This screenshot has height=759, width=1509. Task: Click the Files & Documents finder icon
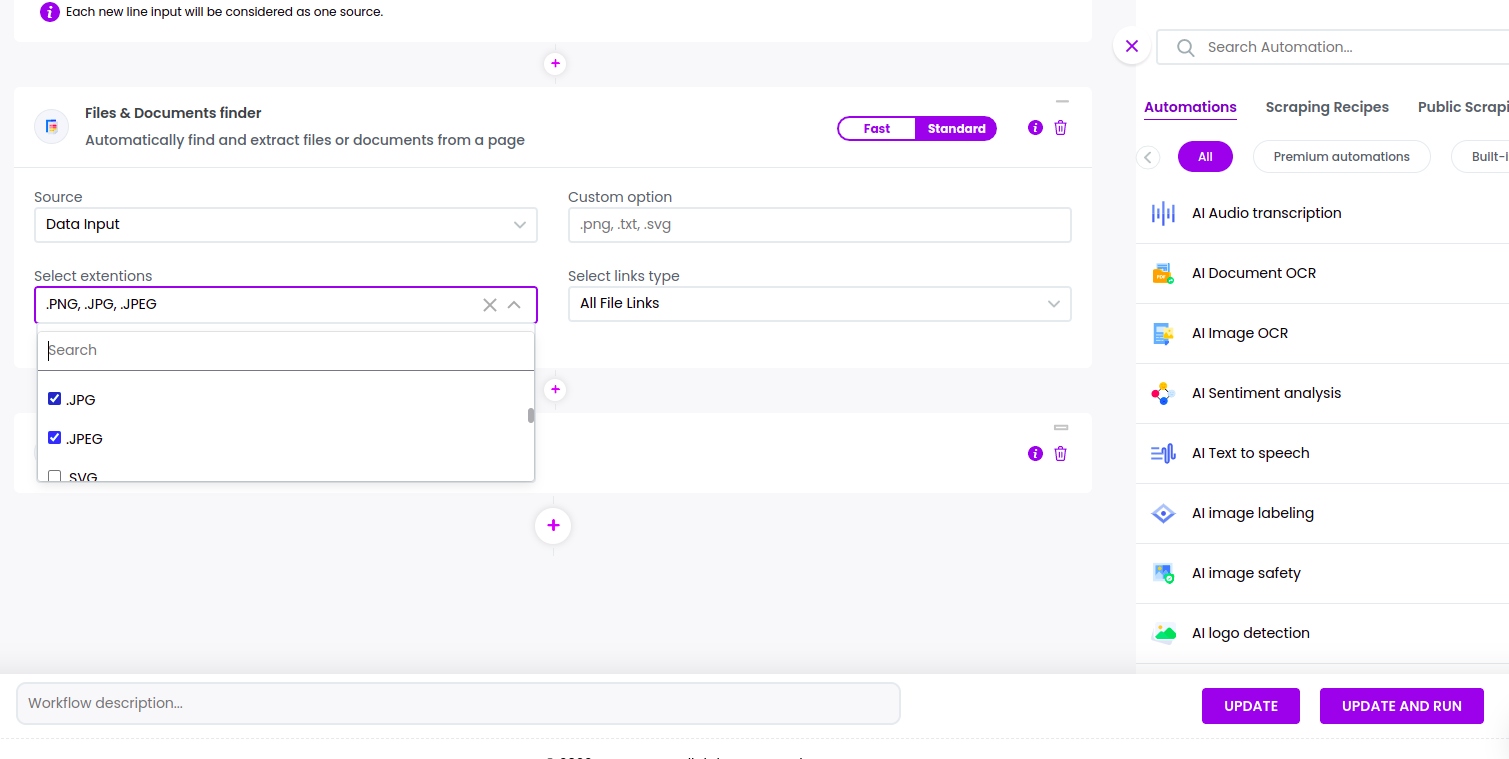pos(51,126)
